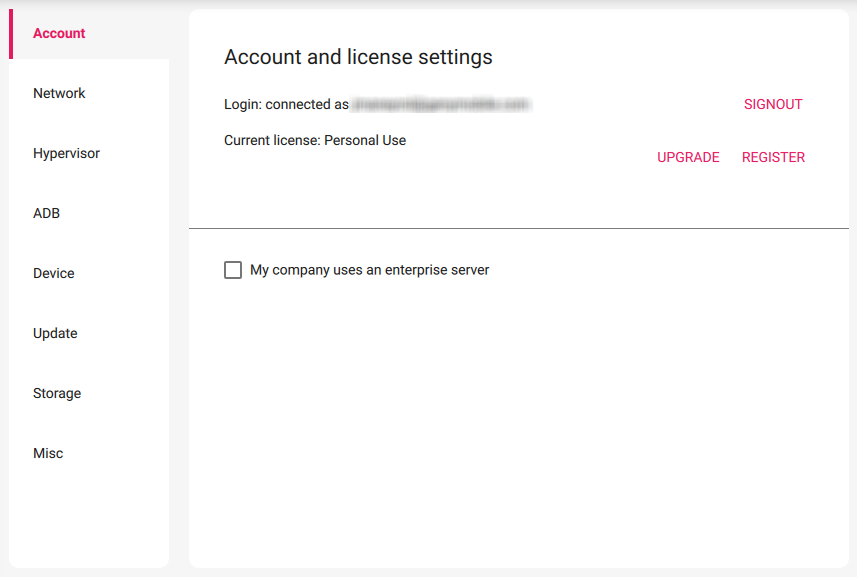This screenshot has width=857, height=577.
Task: Register a new license key
Action: pyautogui.click(x=773, y=157)
